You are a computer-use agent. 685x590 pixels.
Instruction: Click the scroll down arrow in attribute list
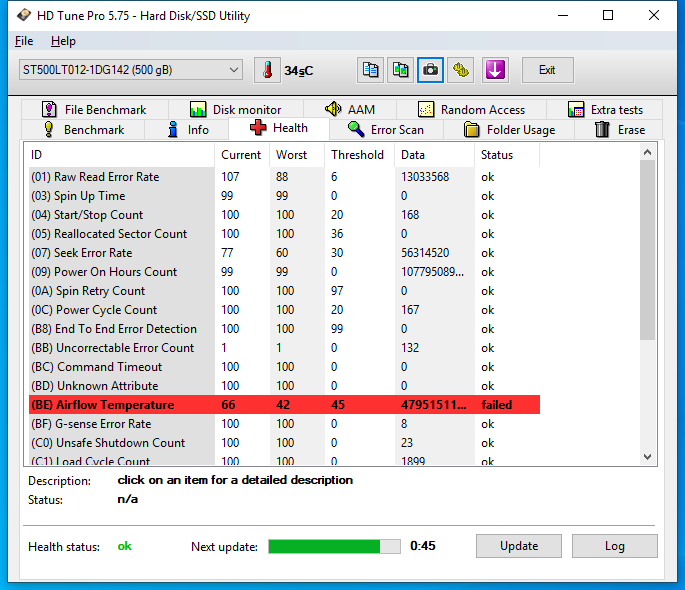647,456
